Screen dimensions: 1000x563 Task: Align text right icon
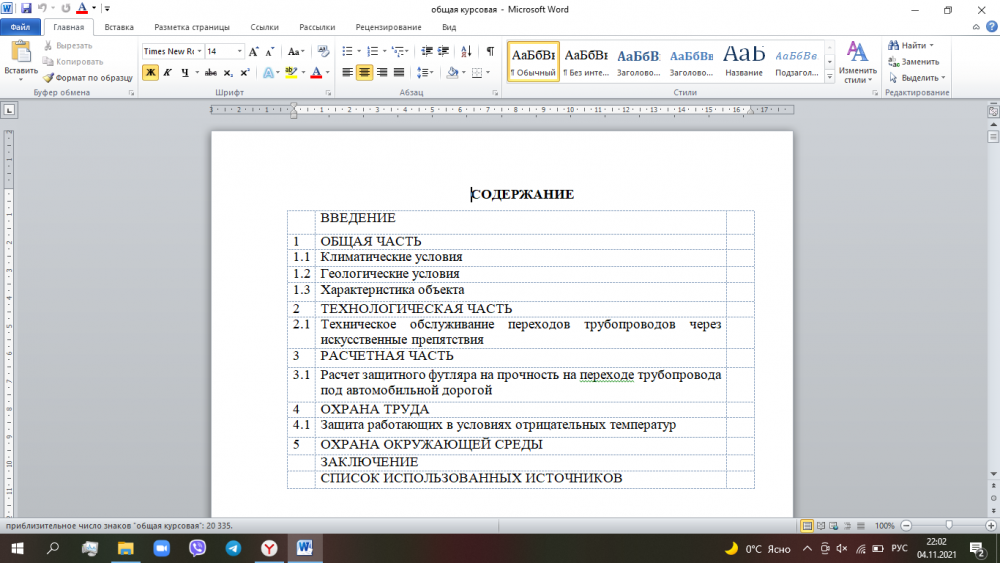[x=381, y=73]
